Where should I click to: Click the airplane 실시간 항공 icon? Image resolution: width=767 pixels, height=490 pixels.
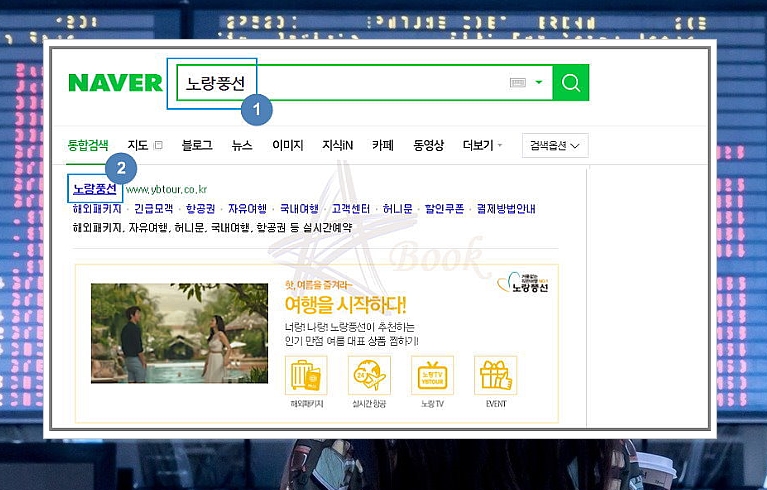[x=369, y=376]
